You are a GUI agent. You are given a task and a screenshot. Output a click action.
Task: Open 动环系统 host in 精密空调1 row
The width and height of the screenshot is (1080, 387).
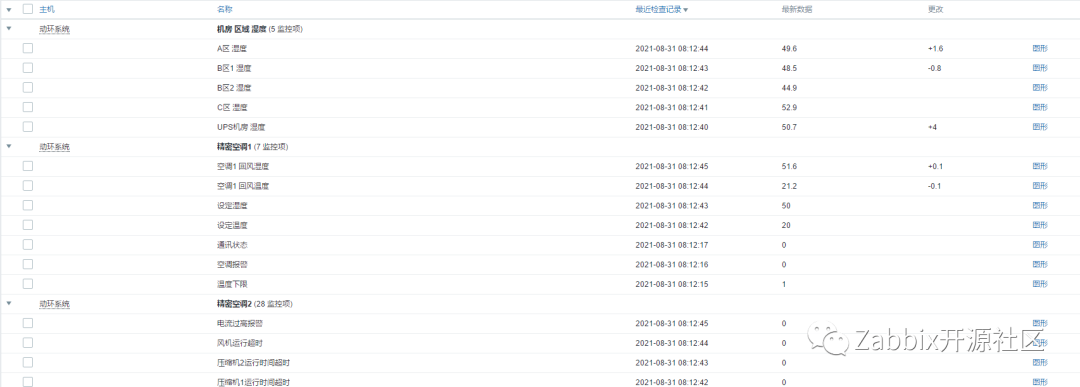click(x=54, y=147)
